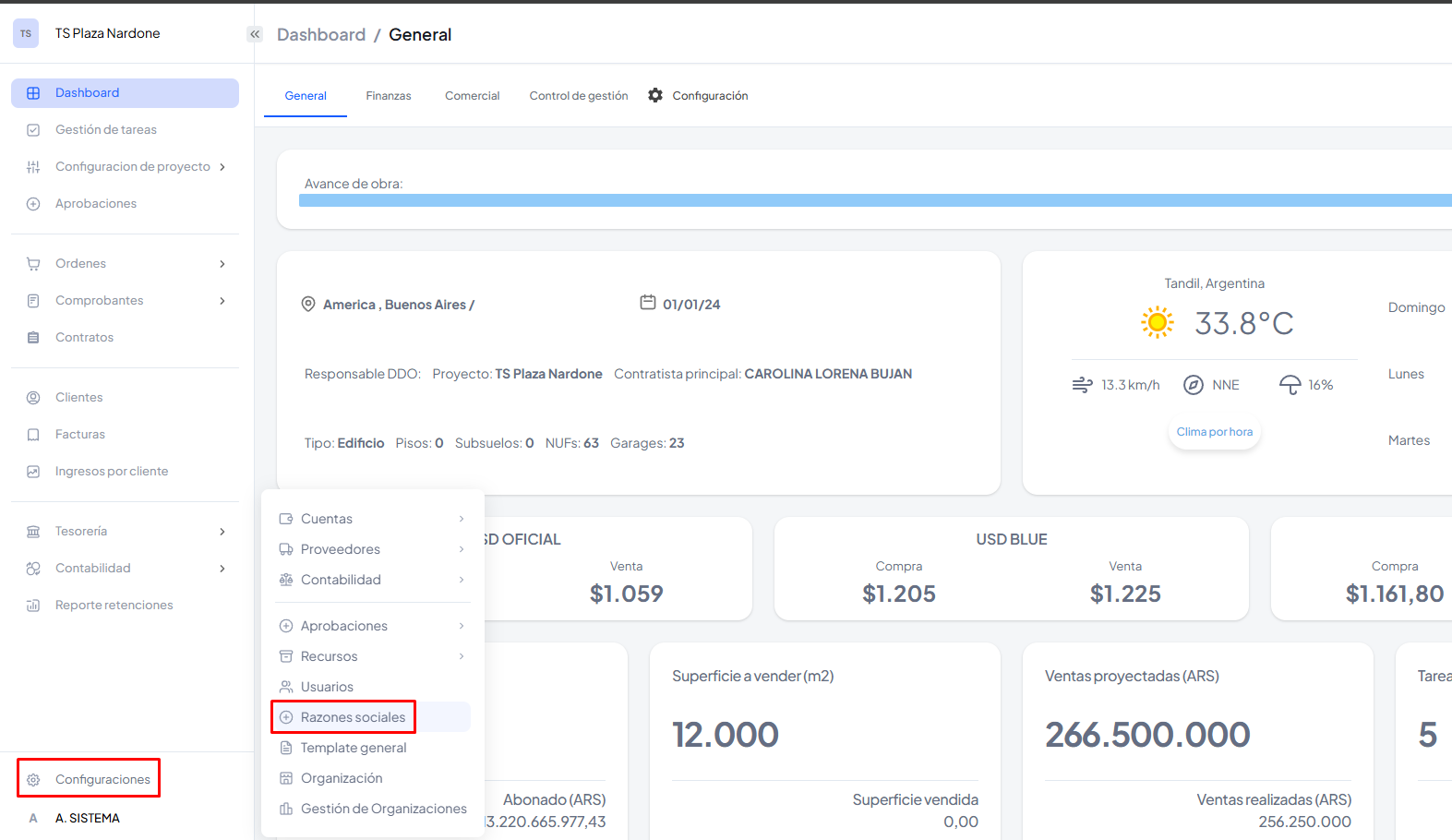
Task: Click the 33.8°C temperature reading
Action: 1244,323
